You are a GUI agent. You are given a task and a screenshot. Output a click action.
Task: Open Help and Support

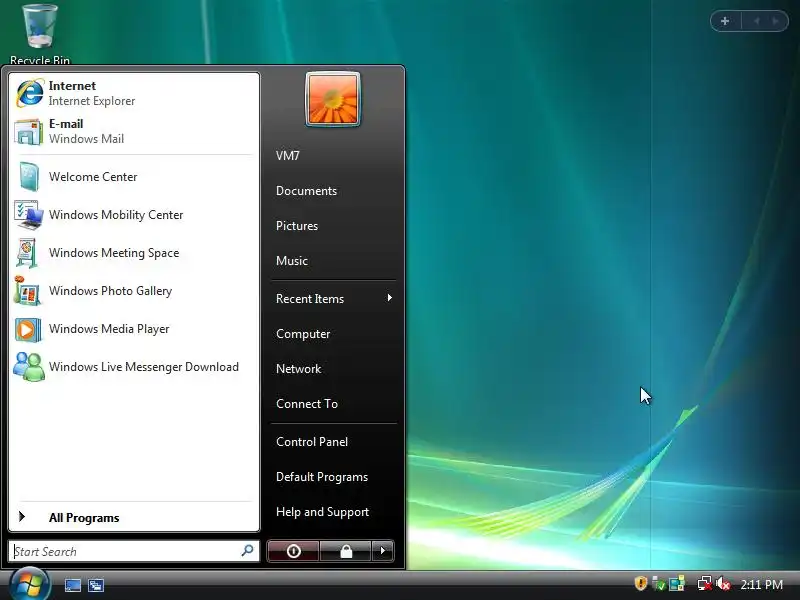[x=322, y=512]
